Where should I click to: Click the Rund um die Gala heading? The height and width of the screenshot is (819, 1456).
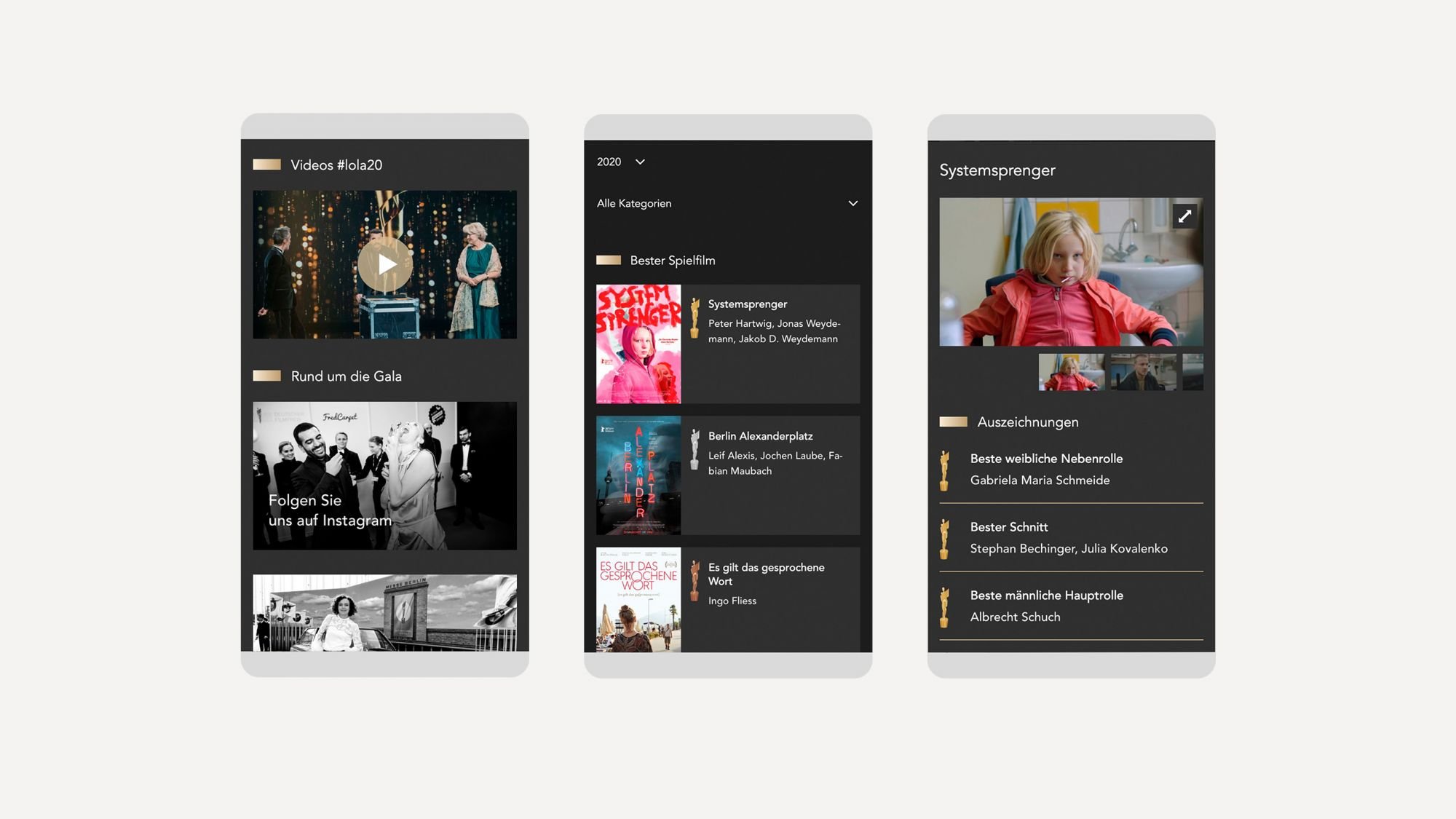347,376
